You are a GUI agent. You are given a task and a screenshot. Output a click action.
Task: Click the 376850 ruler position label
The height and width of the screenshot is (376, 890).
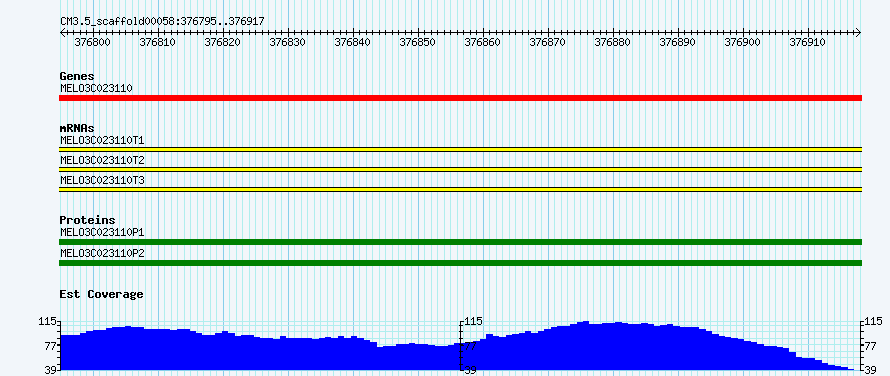tap(418, 42)
